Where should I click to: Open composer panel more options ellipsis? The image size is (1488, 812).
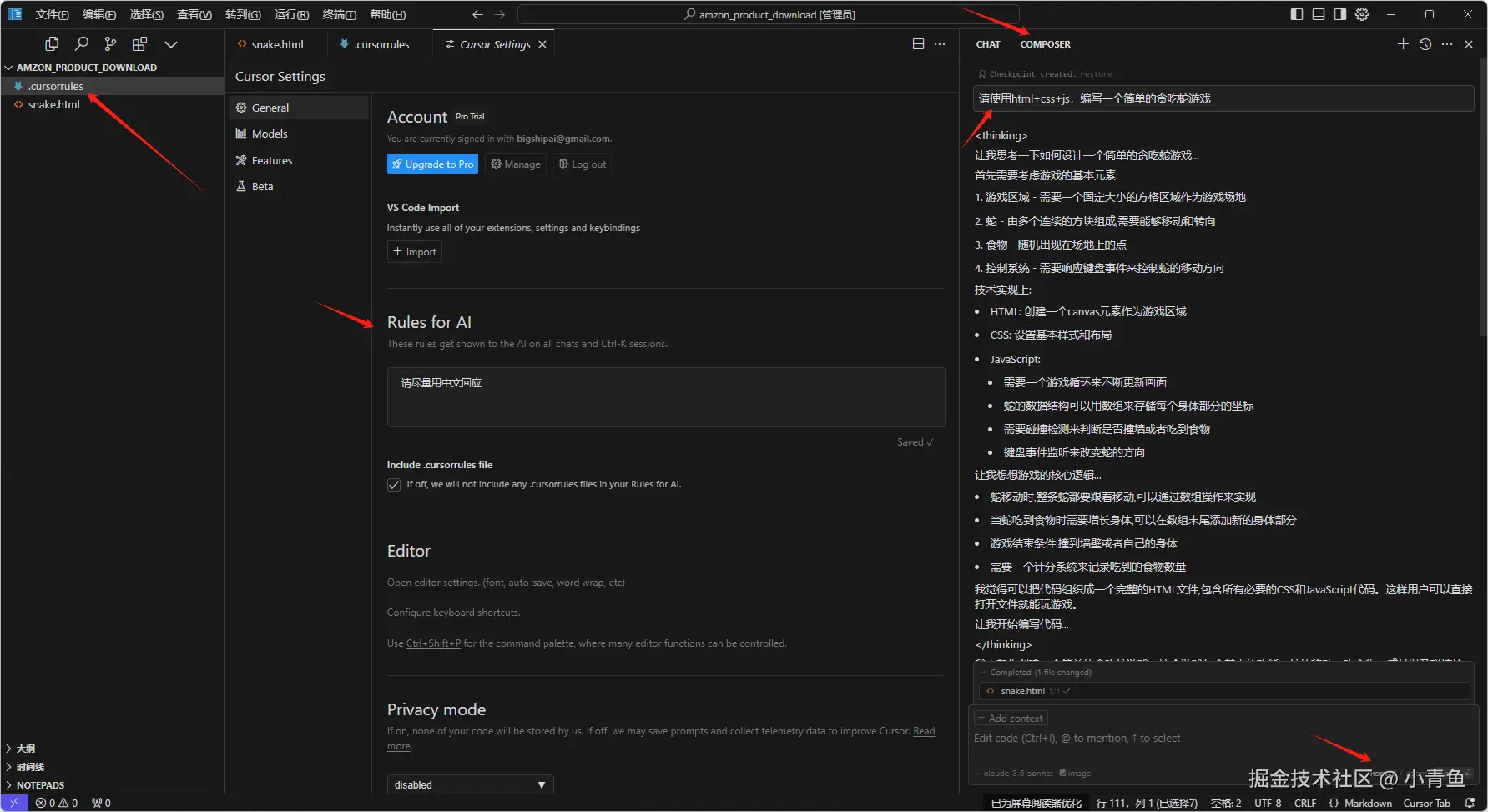tap(1447, 44)
